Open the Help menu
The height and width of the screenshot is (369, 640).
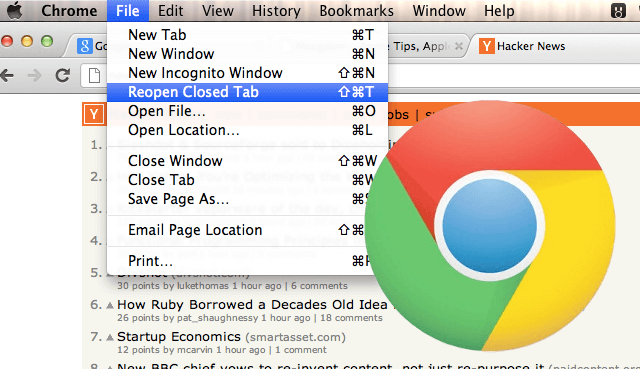pyautogui.click(x=499, y=11)
